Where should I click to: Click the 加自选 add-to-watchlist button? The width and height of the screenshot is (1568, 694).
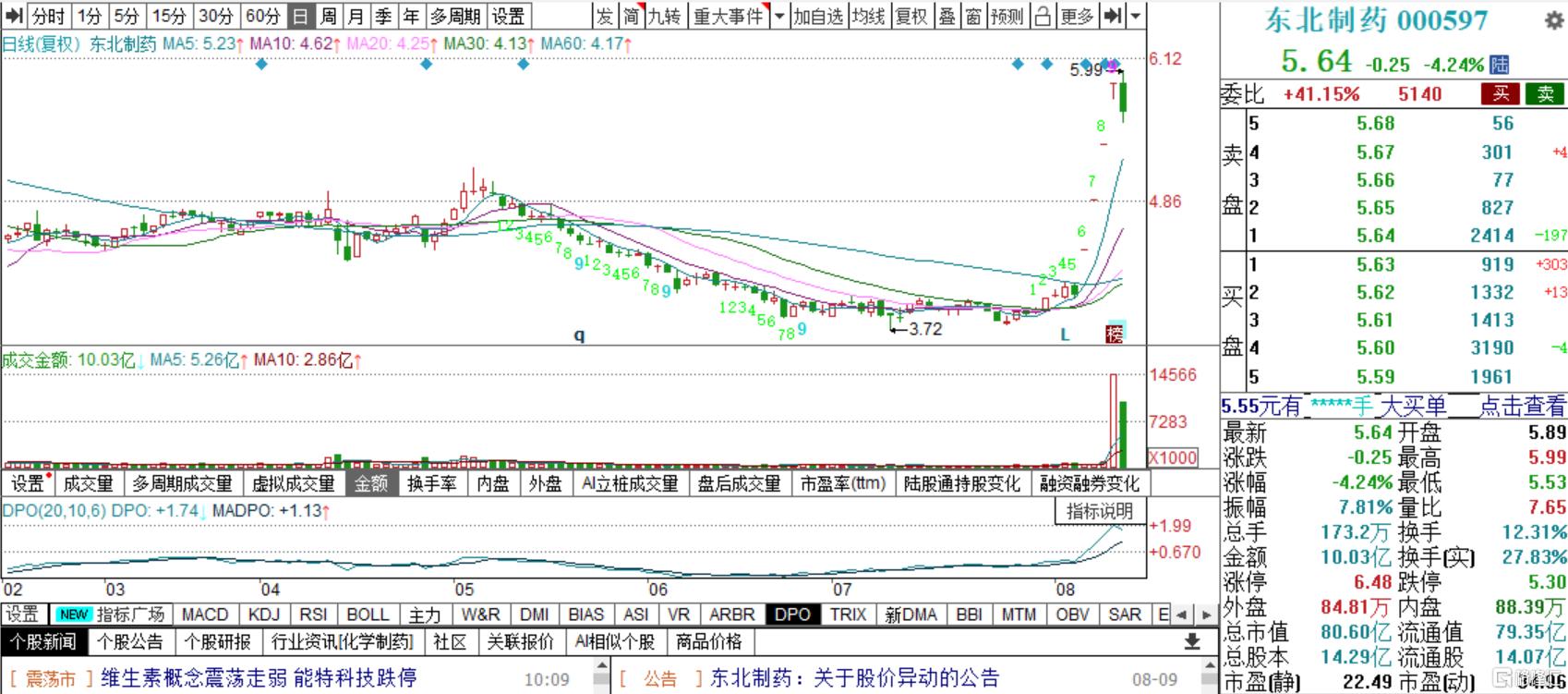[x=818, y=16]
